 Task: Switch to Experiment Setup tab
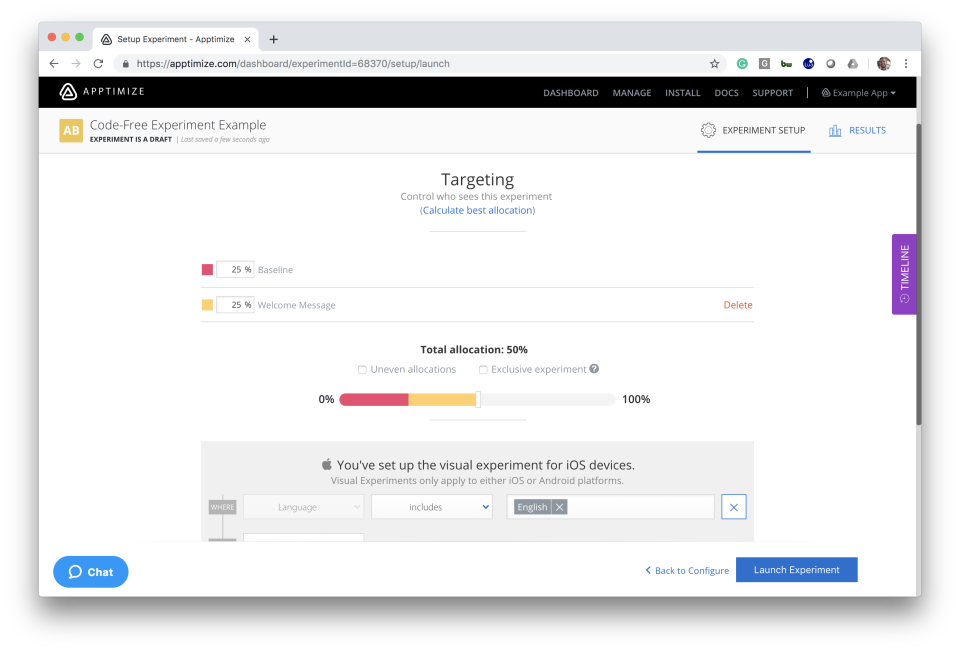(x=754, y=130)
